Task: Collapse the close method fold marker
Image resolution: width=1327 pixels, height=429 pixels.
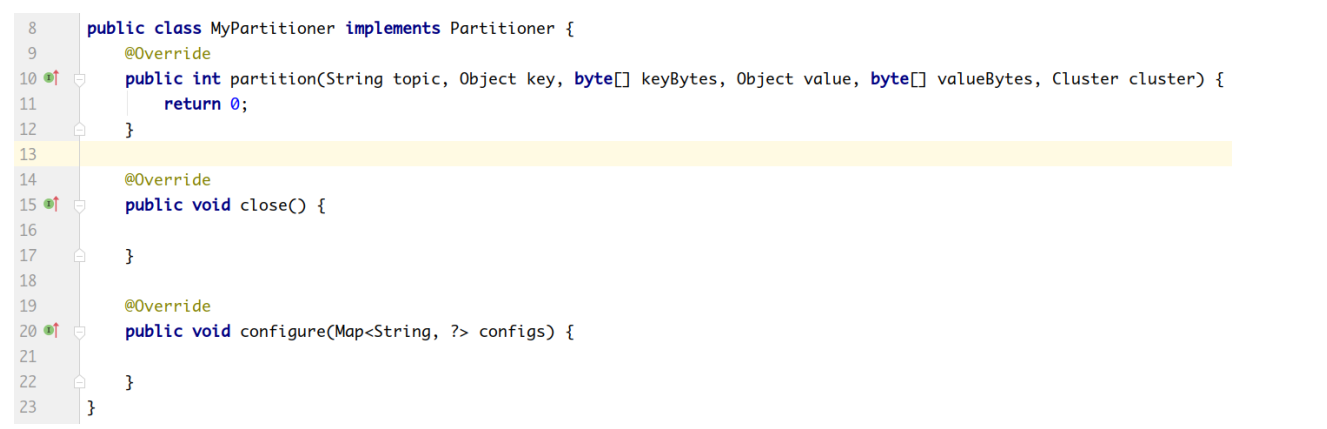Action: click(x=79, y=205)
